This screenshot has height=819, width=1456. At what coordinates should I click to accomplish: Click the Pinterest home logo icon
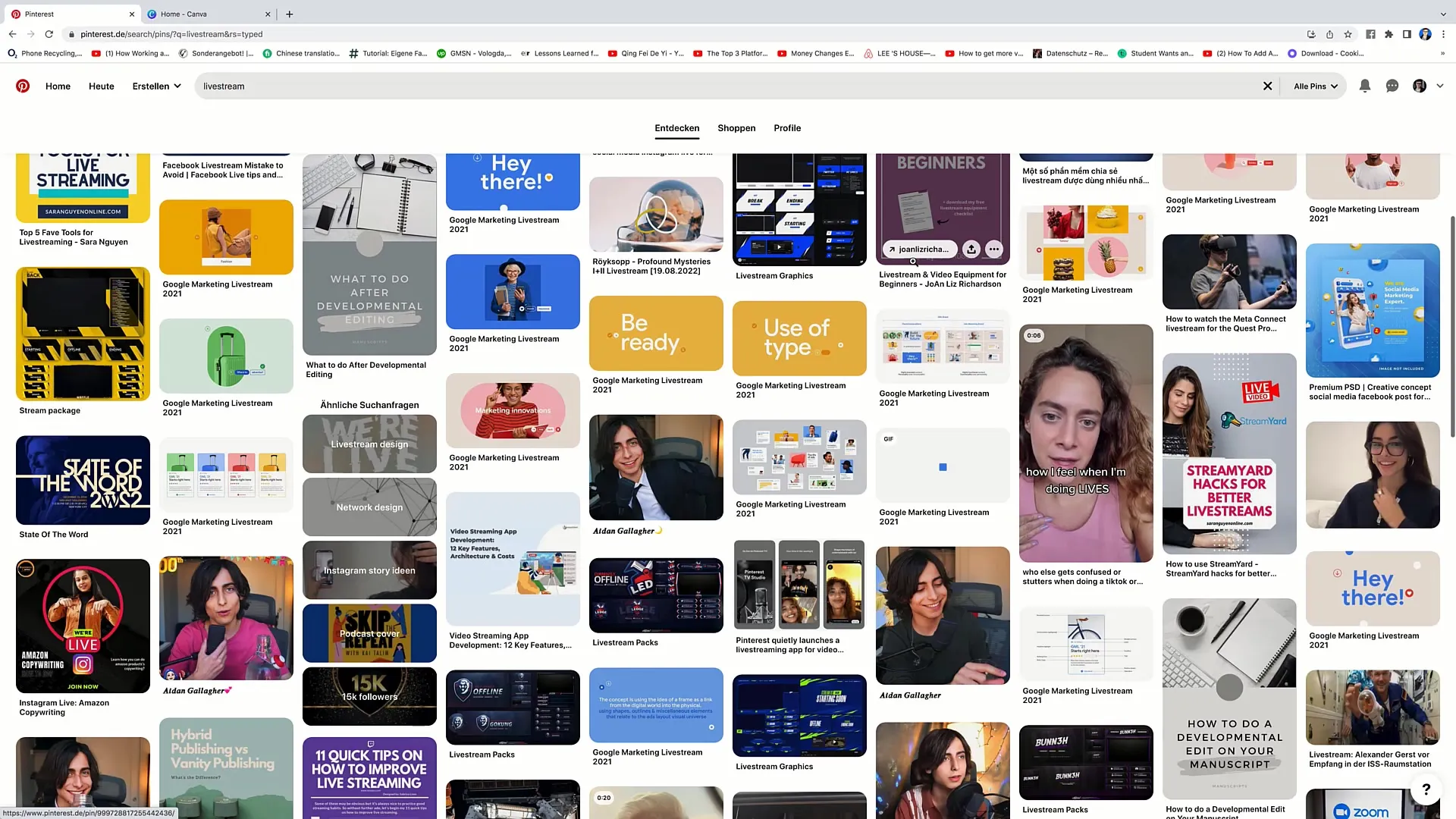[22, 85]
